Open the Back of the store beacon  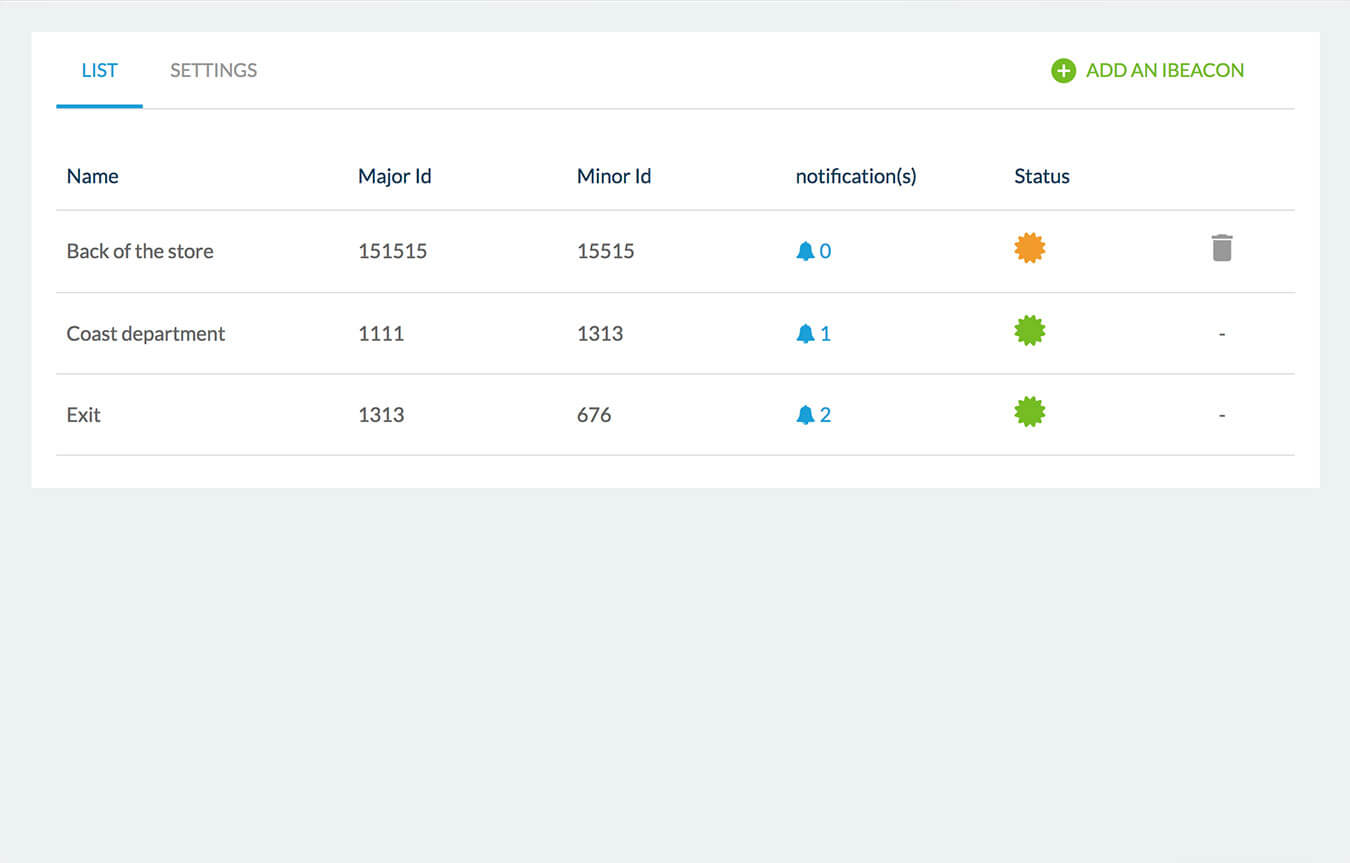tap(140, 251)
